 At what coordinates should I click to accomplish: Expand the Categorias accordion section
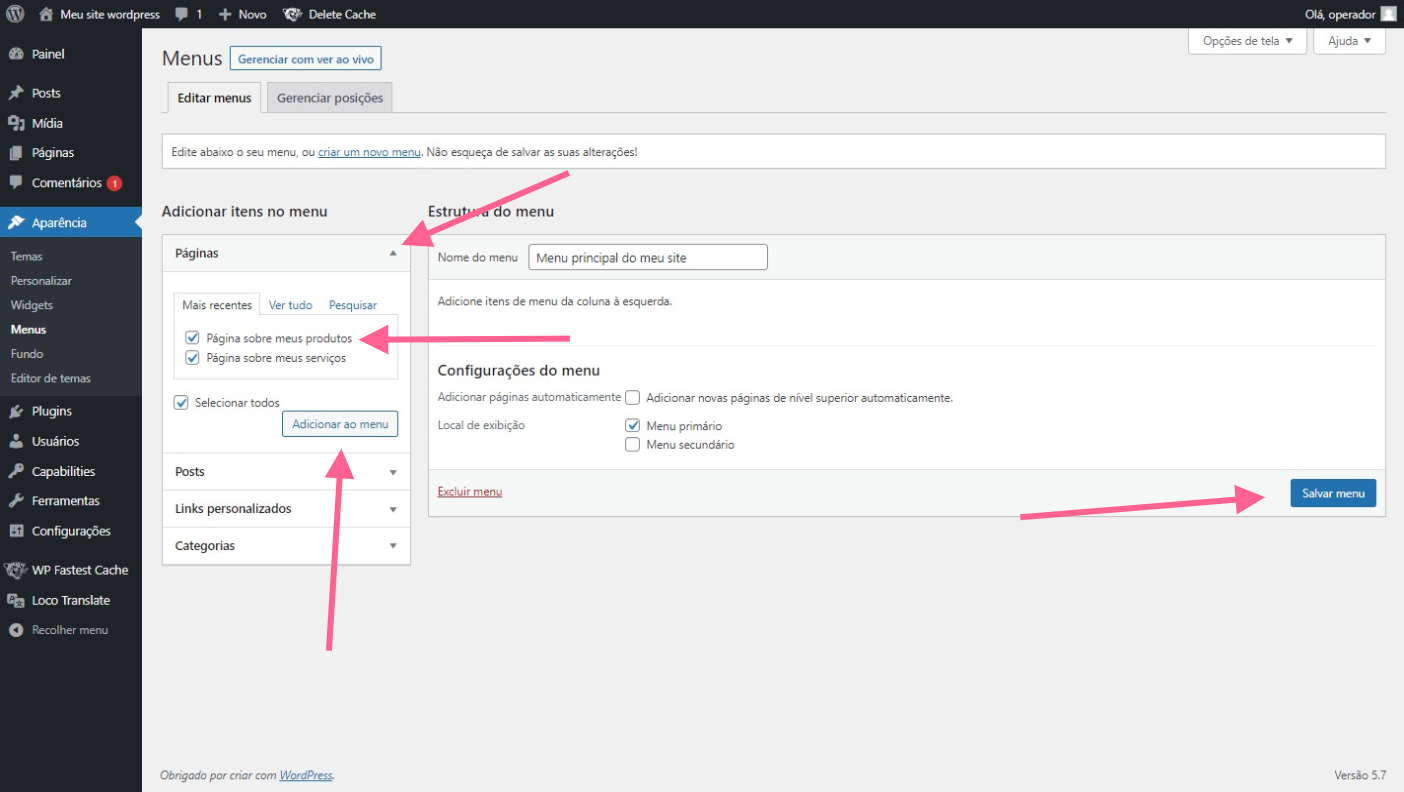pyautogui.click(x=286, y=545)
